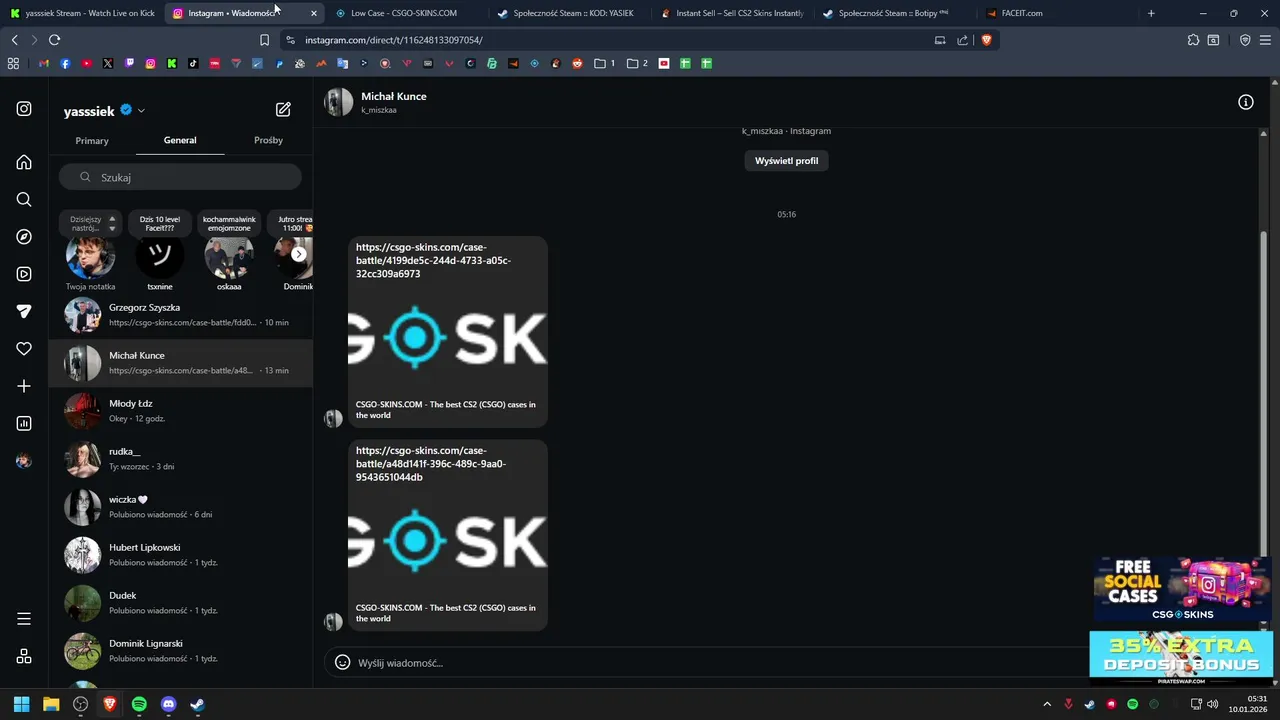The image size is (1280, 720).
Task: Open conversation info icon
Action: pos(1246,102)
